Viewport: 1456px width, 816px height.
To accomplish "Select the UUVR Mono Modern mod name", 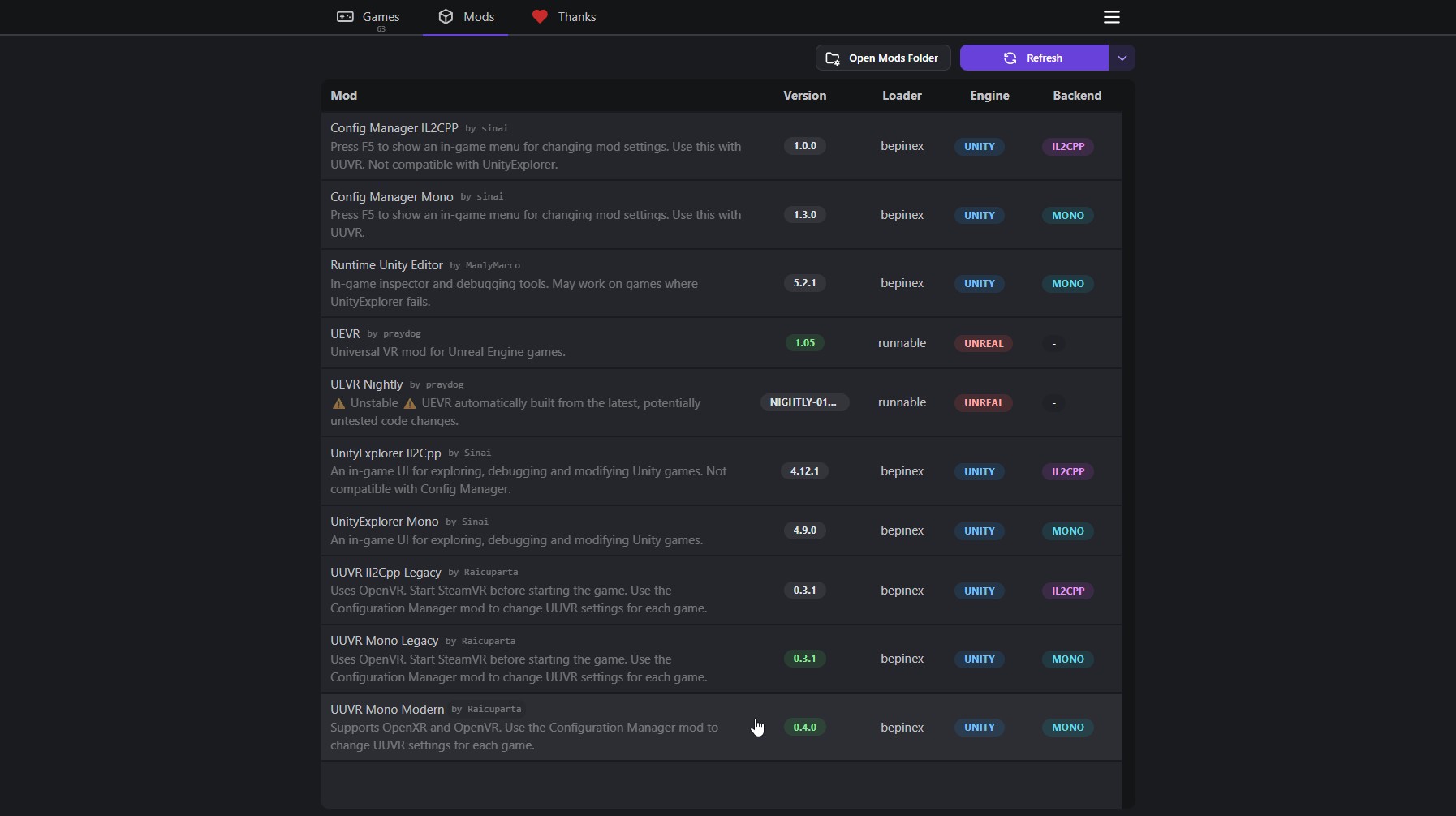I will [x=387, y=710].
